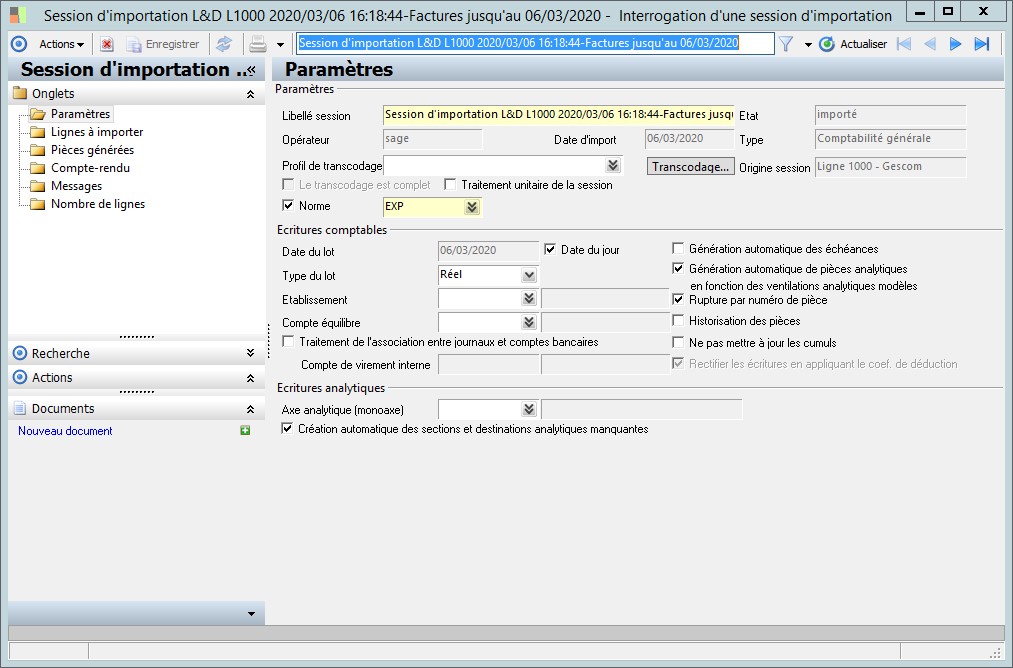Select the Paramètres tab item
This screenshot has height=668, width=1013.
[x=80, y=114]
